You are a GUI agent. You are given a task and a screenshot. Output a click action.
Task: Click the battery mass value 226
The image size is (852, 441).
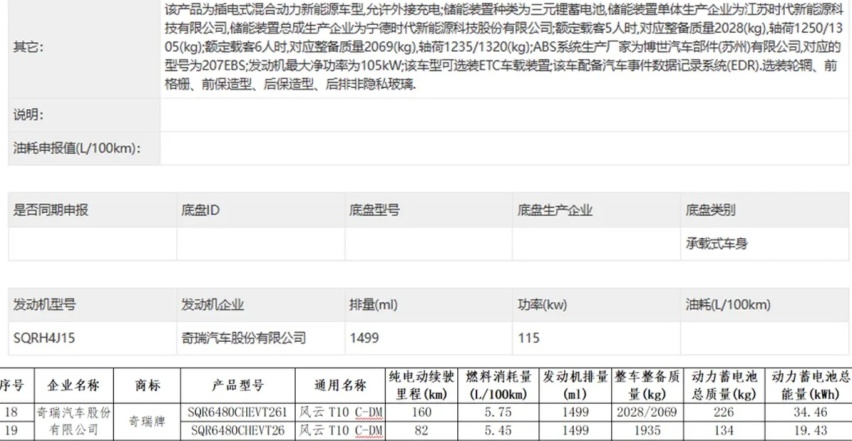click(x=724, y=413)
